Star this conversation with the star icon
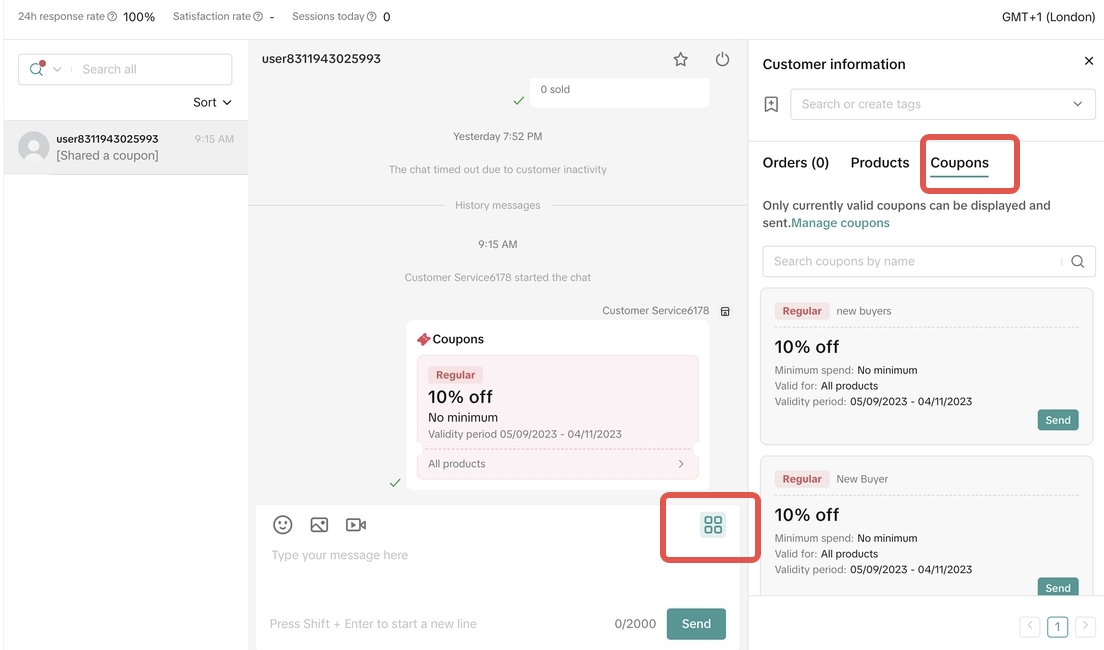Image resolution: width=1104 pixels, height=650 pixels. click(681, 60)
